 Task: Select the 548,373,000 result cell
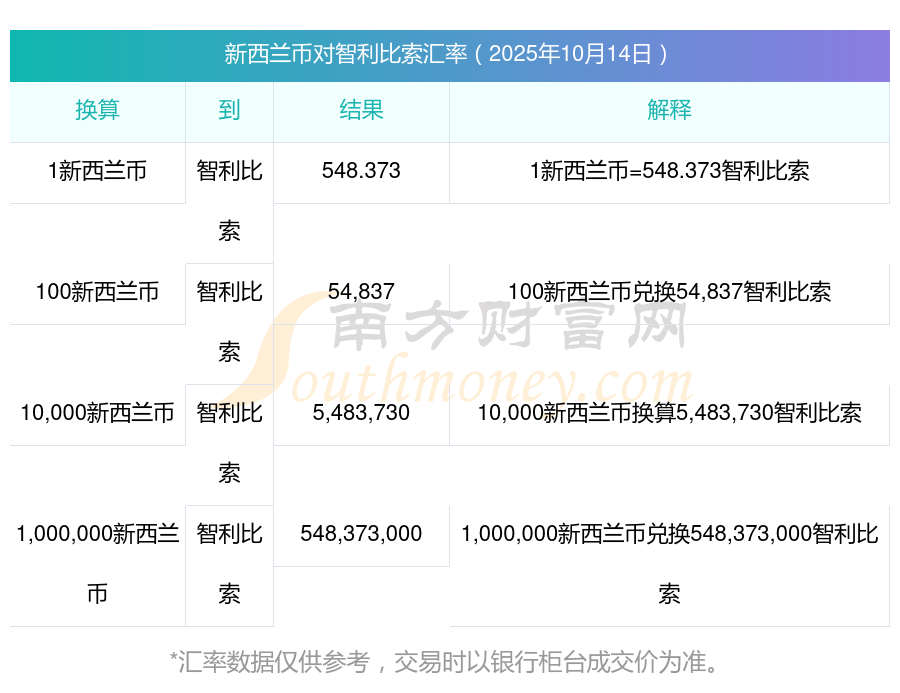click(x=361, y=534)
